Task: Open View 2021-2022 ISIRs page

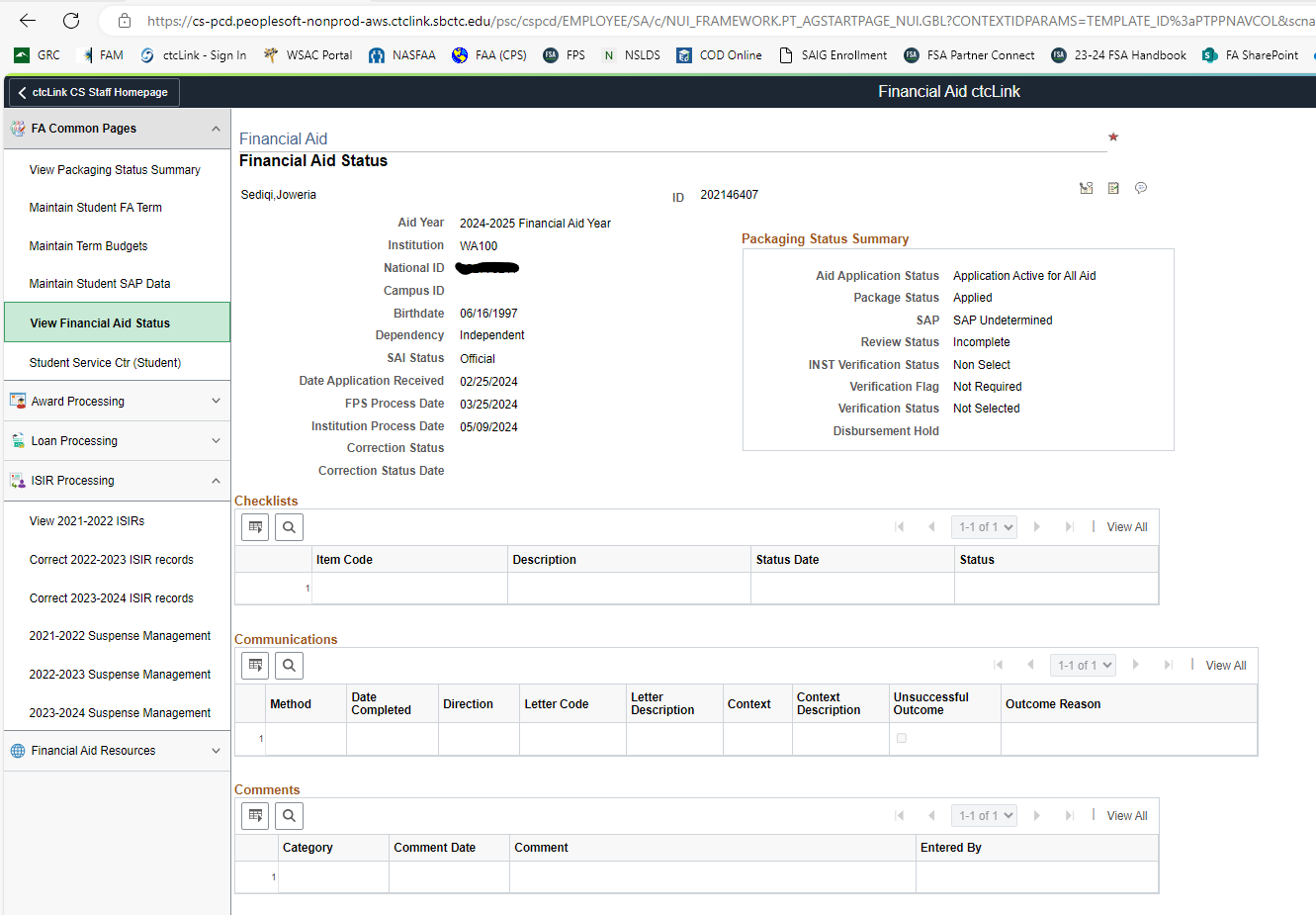Action: tap(87, 521)
